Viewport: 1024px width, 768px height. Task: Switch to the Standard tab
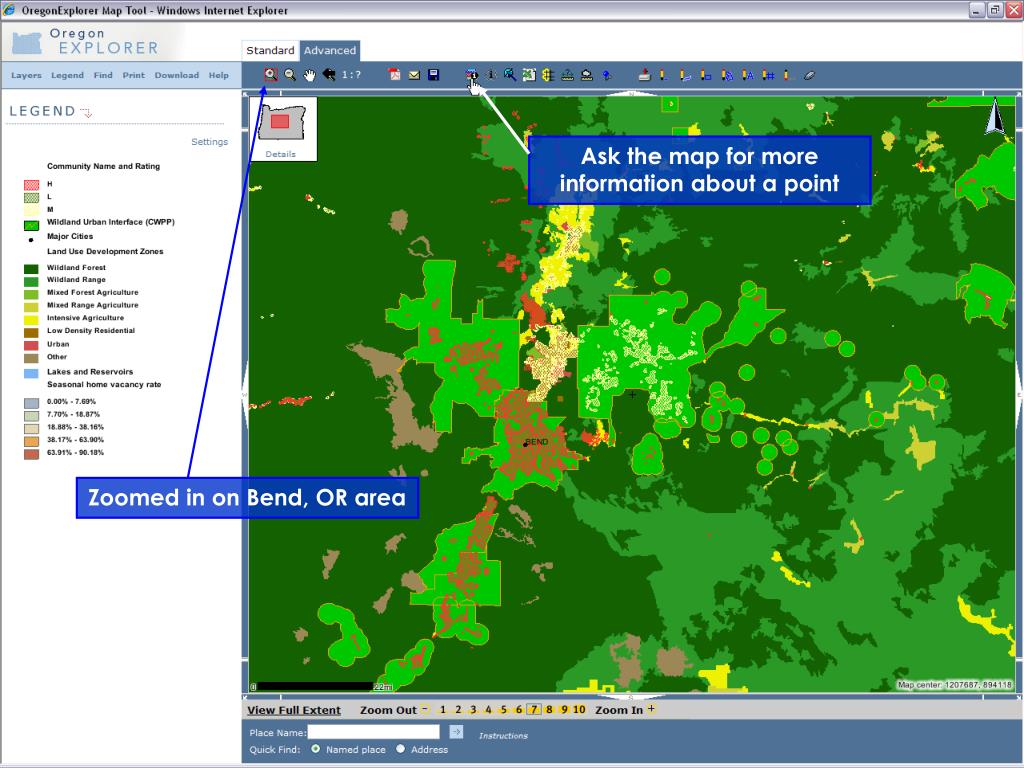270,50
